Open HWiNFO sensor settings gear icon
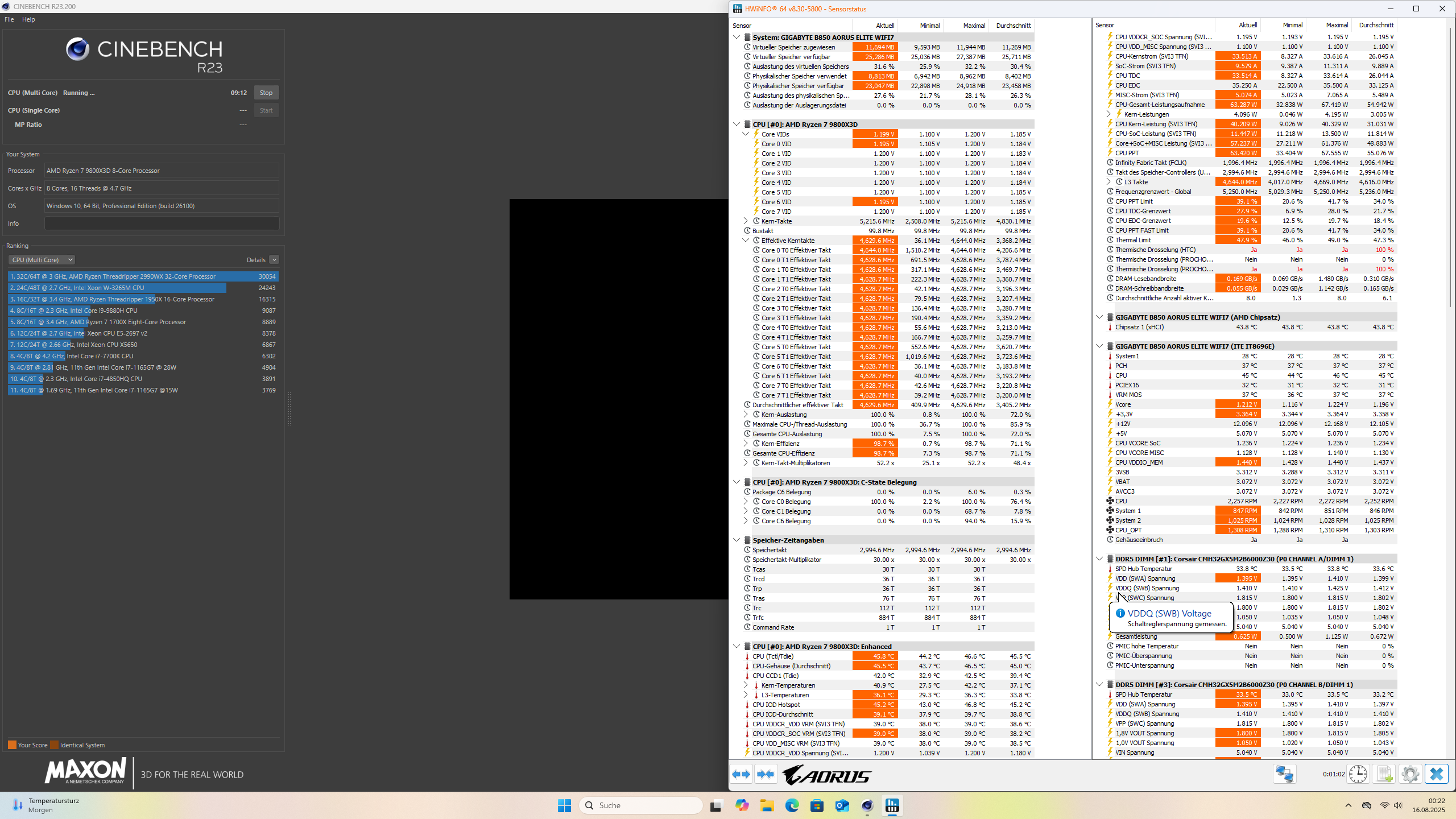Screen dimensions: 1456x819 click(1410, 774)
